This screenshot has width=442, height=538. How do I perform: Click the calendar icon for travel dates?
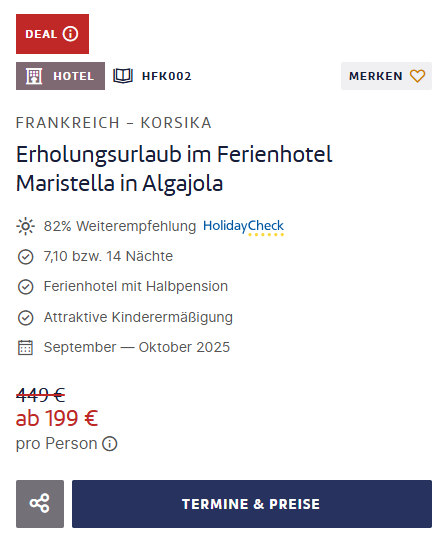[x=25, y=348]
